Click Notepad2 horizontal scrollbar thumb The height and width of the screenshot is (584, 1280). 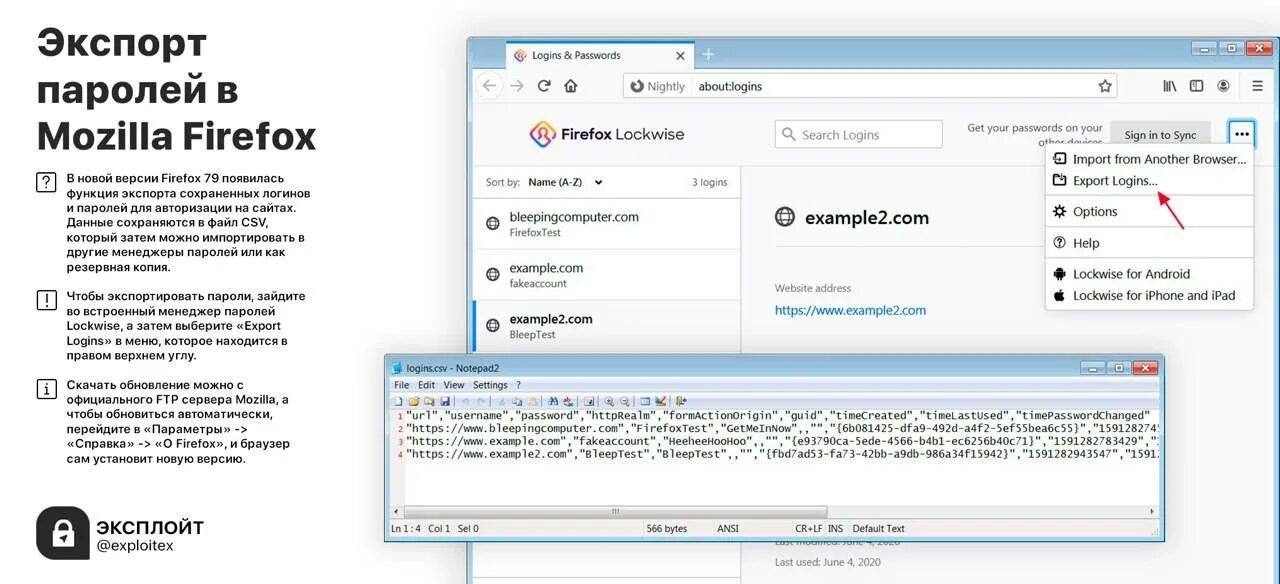[x=616, y=511]
